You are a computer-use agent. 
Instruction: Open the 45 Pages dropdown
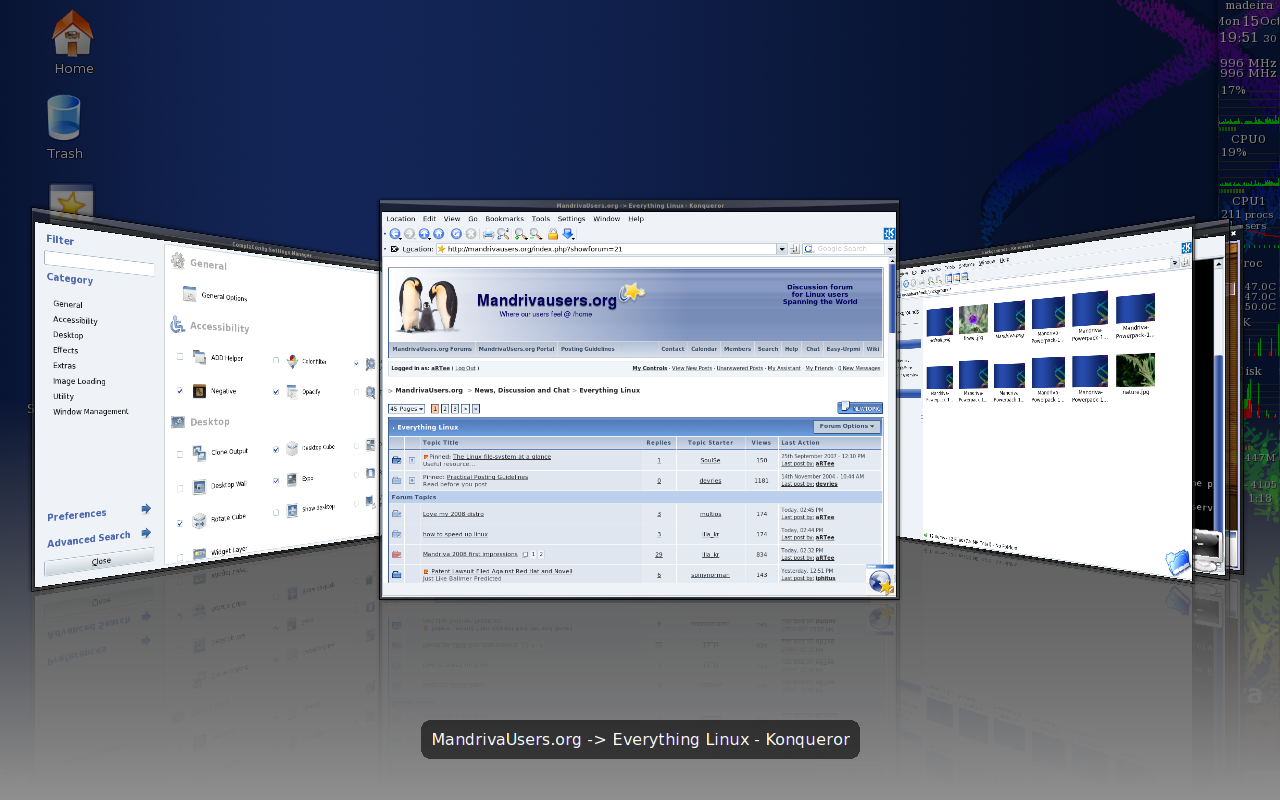click(406, 409)
